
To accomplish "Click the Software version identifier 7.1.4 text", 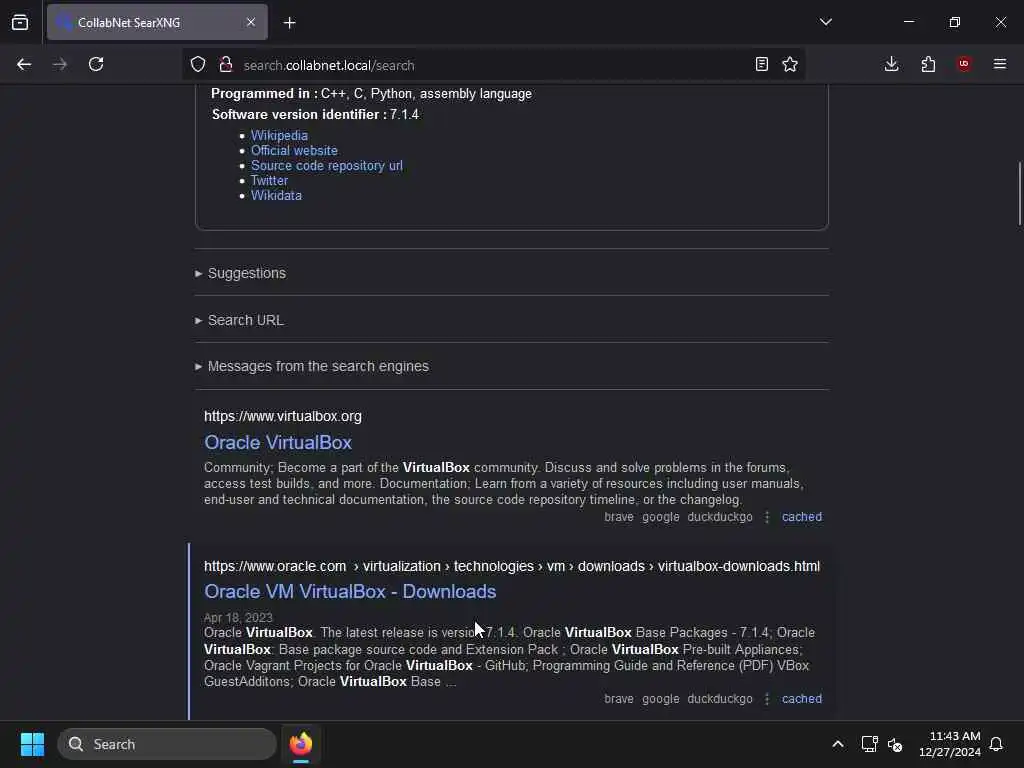I will [315, 114].
